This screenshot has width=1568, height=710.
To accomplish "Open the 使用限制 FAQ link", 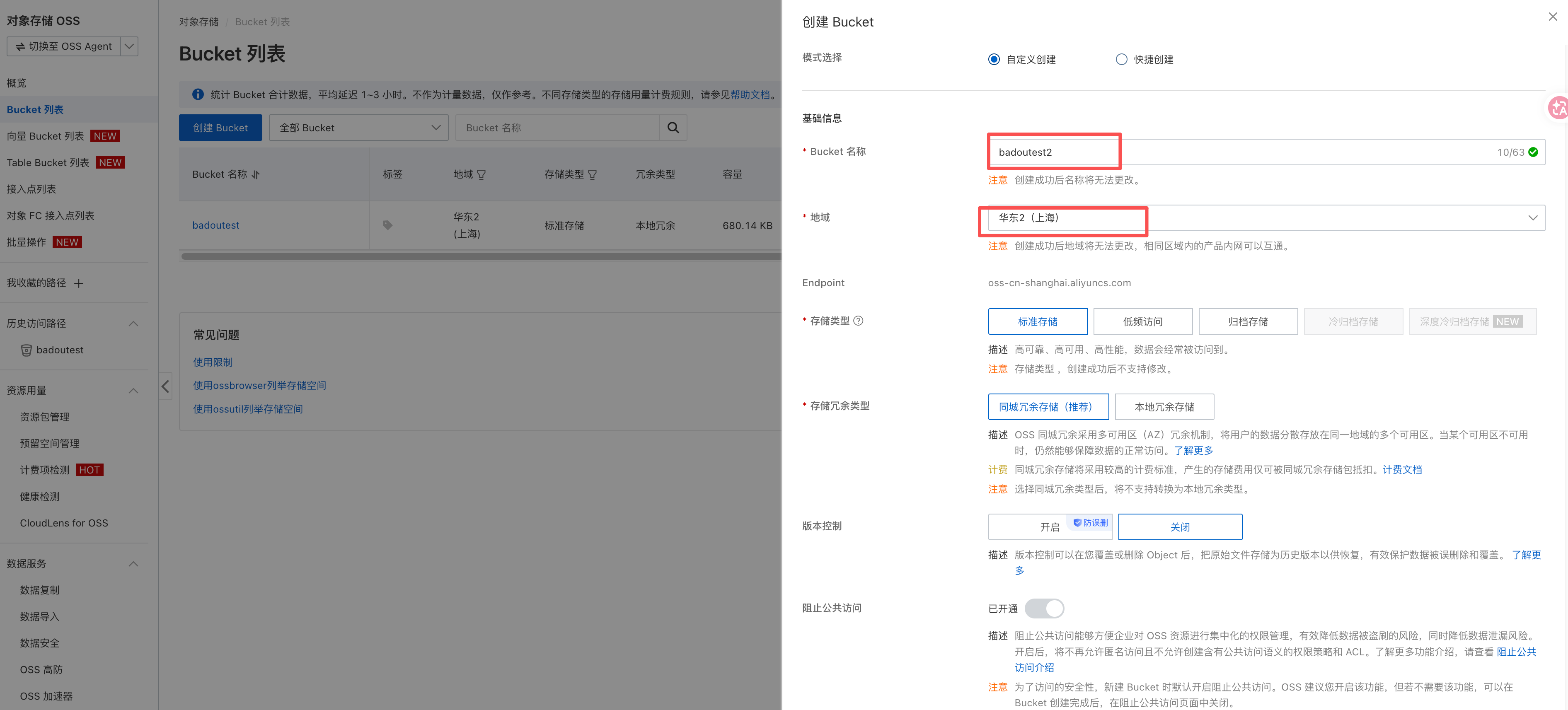I will click(x=213, y=362).
